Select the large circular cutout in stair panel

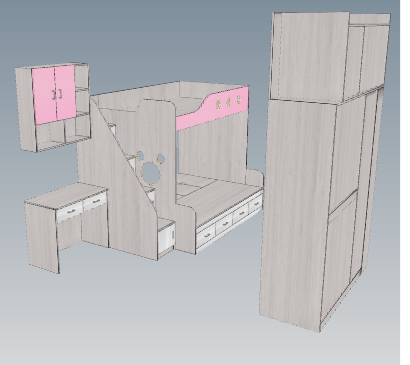[x=151, y=172]
